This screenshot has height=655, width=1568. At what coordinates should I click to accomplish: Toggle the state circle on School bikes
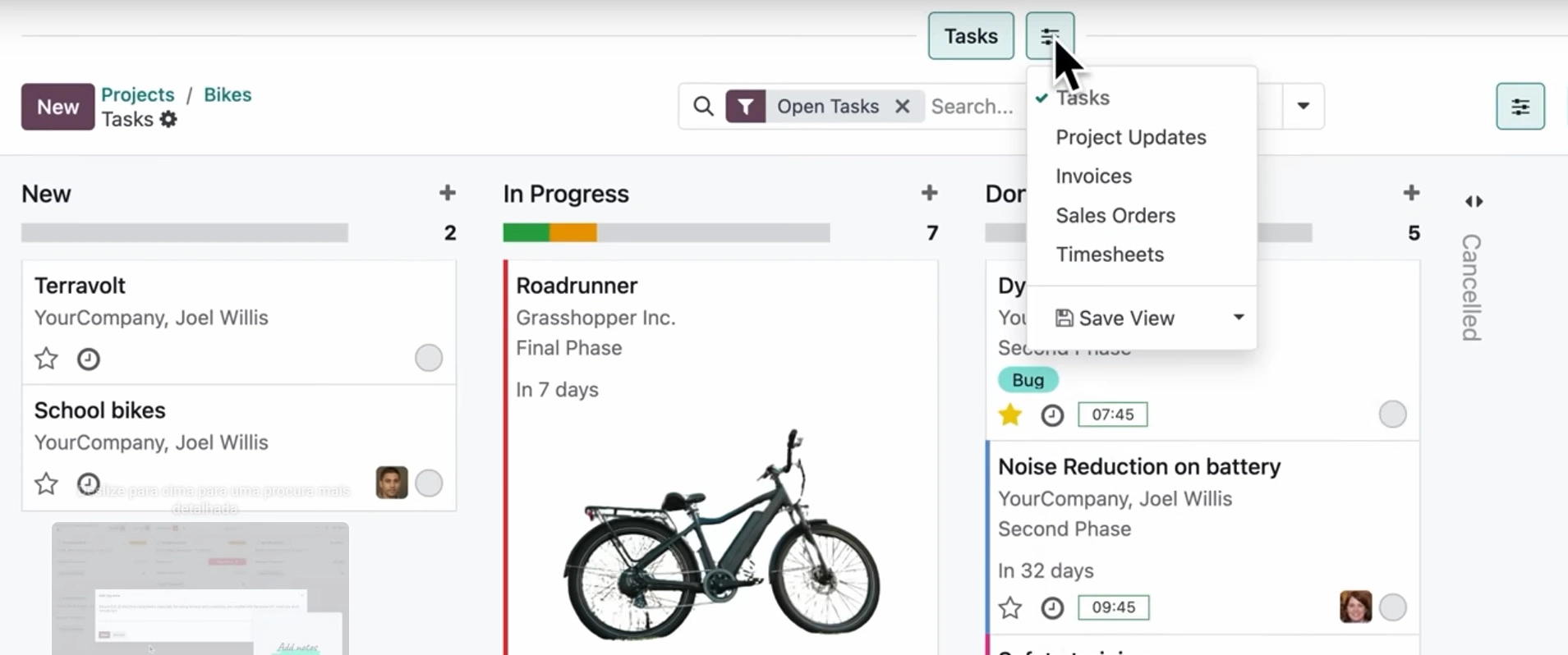point(429,483)
